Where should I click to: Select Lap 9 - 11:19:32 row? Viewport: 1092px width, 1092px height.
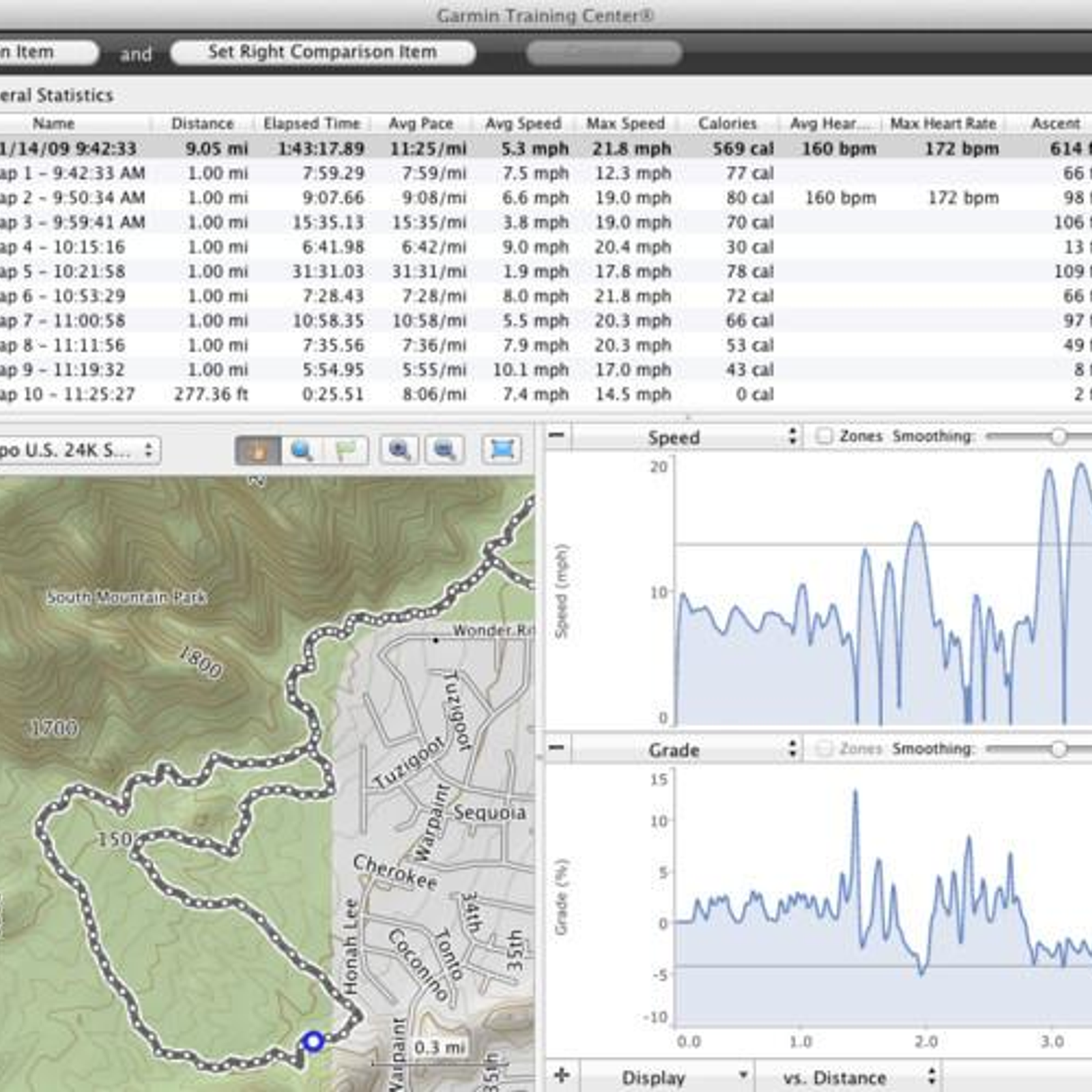[x=546, y=369]
